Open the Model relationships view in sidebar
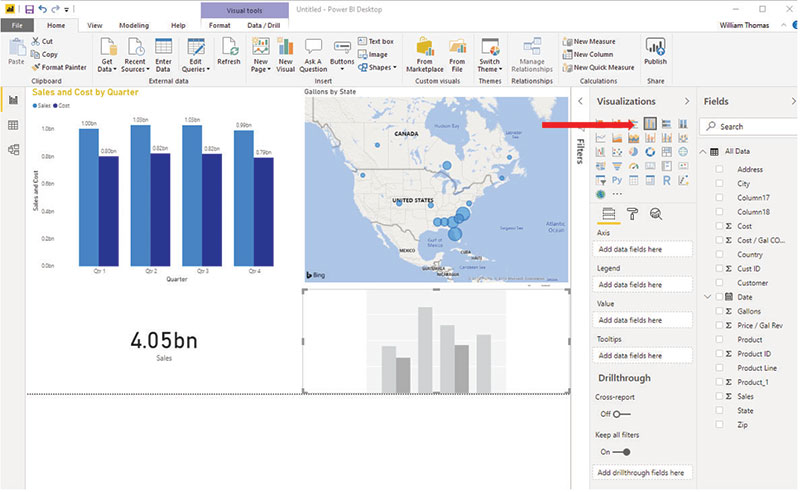 13,150
